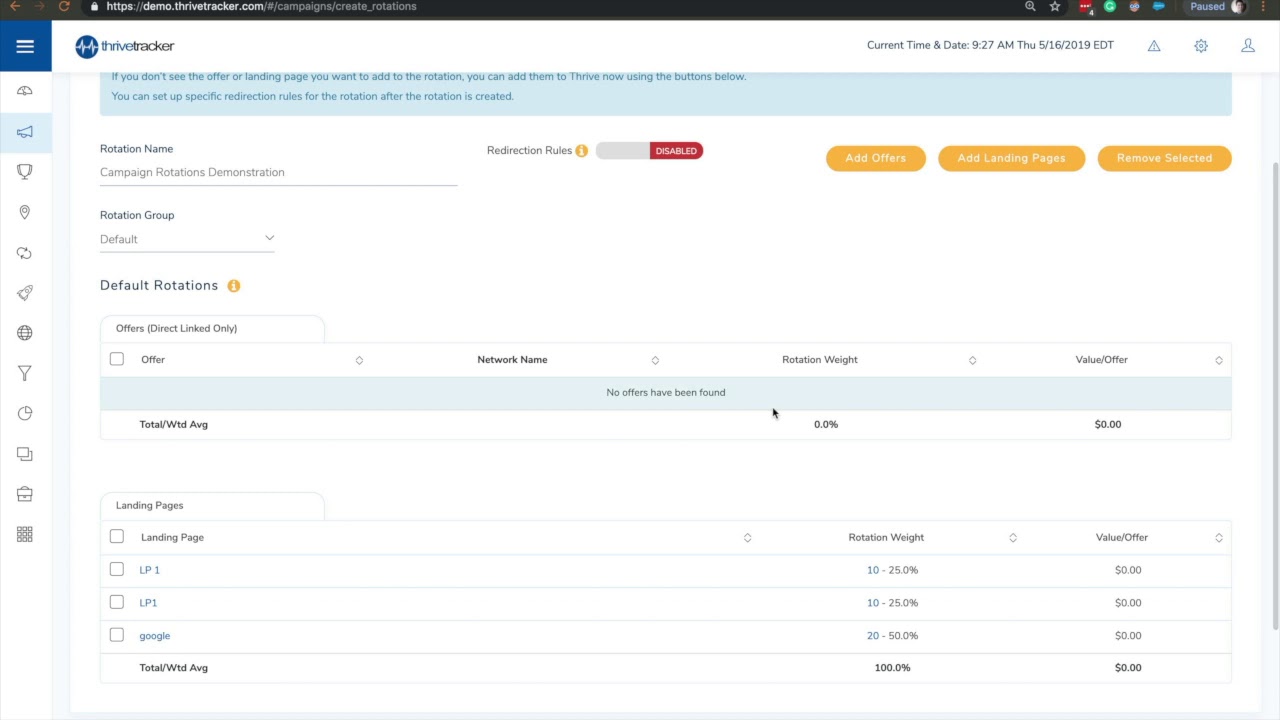
Task: Click the Redirection Rules info icon
Action: point(582,151)
